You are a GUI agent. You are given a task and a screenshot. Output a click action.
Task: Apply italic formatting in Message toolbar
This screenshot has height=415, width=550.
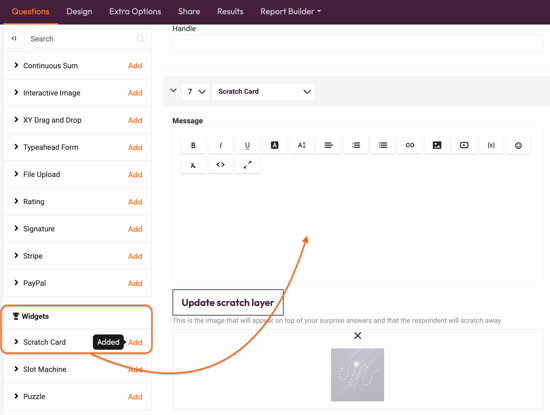[x=220, y=145]
